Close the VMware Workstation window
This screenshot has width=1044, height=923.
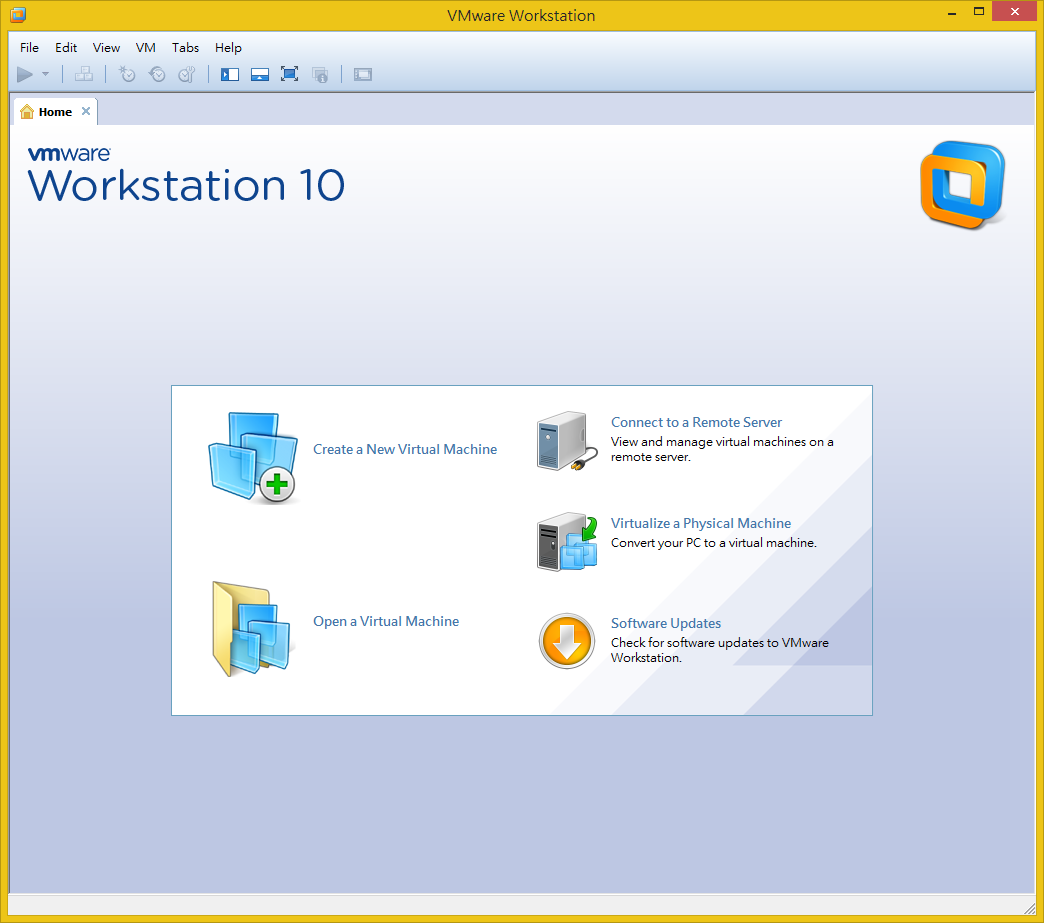(1015, 11)
